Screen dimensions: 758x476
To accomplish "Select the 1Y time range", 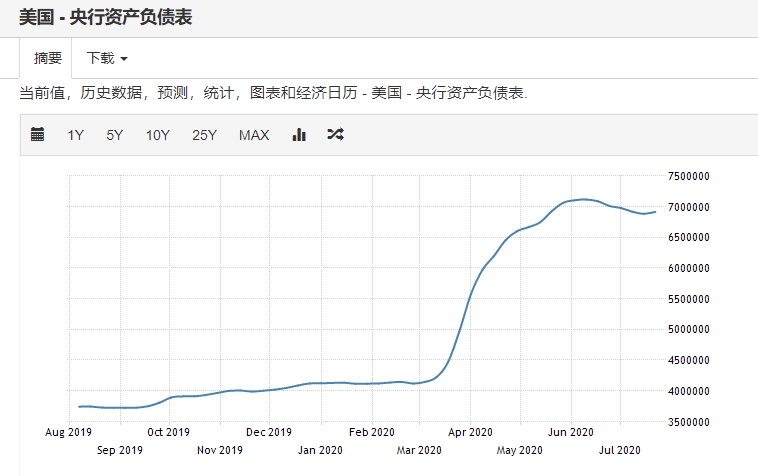I will 76,135.
